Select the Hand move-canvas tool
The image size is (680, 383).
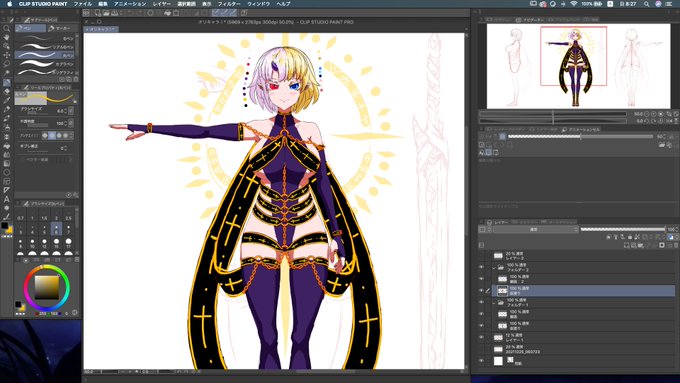pyautogui.click(x=7, y=37)
